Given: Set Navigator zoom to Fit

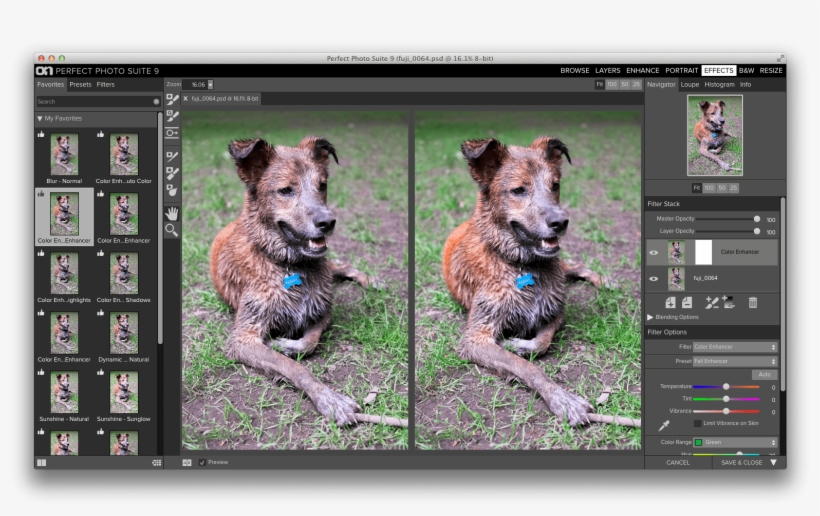Looking at the screenshot, I should click(x=697, y=188).
